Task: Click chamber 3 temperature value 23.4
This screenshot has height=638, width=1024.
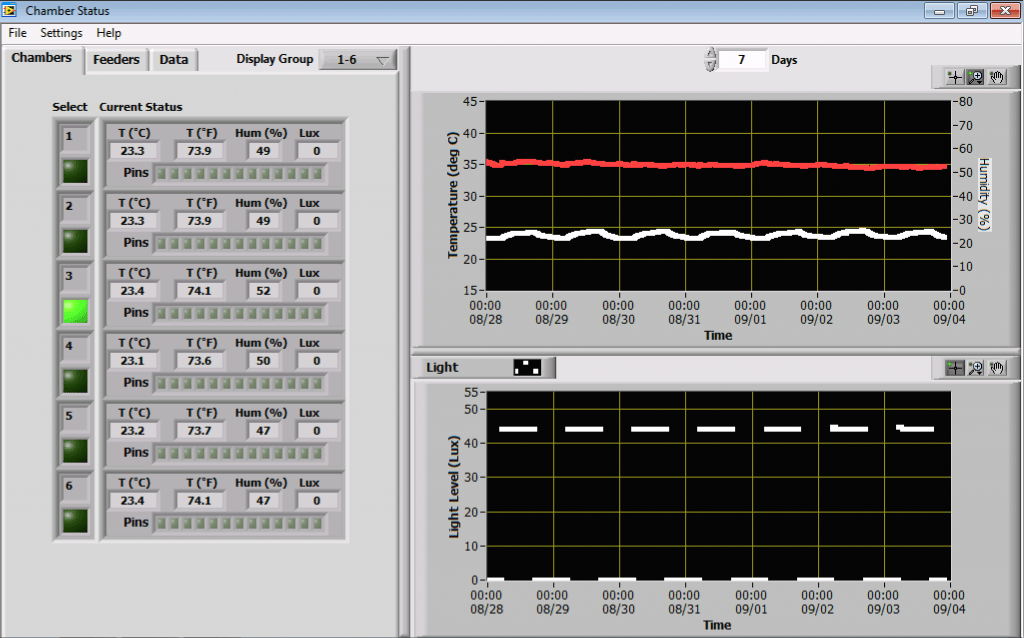Action: (x=133, y=291)
